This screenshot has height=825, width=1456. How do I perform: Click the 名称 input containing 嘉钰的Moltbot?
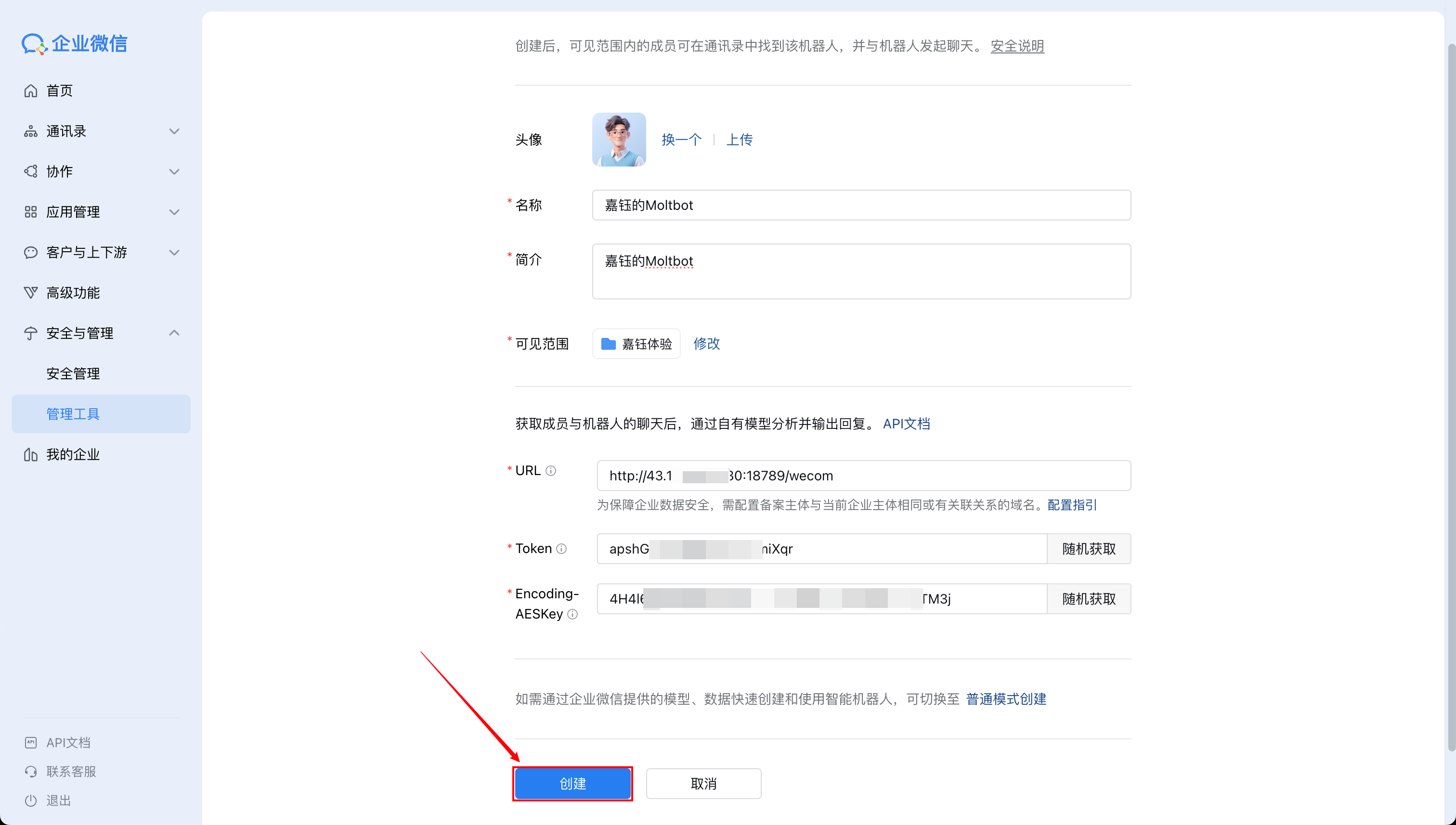click(x=860, y=205)
